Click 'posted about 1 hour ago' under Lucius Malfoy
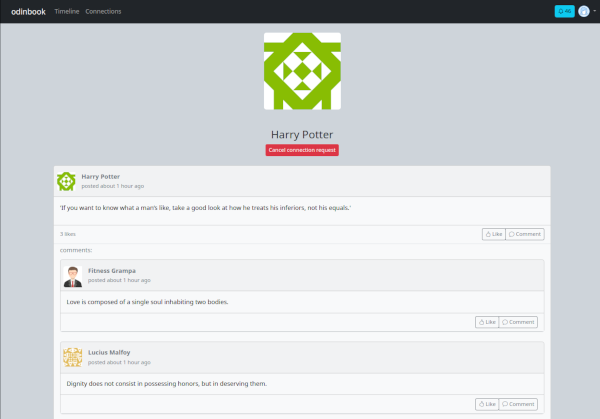Viewport: 600px width, 419px height. point(119,362)
